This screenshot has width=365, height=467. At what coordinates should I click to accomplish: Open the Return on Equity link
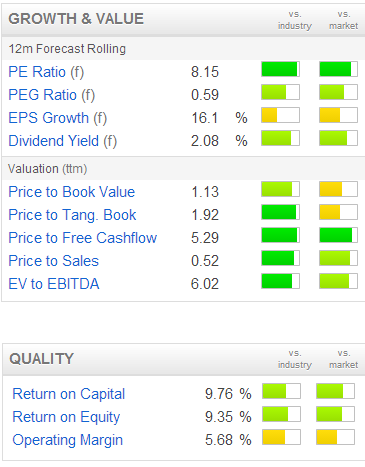tap(66, 417)
